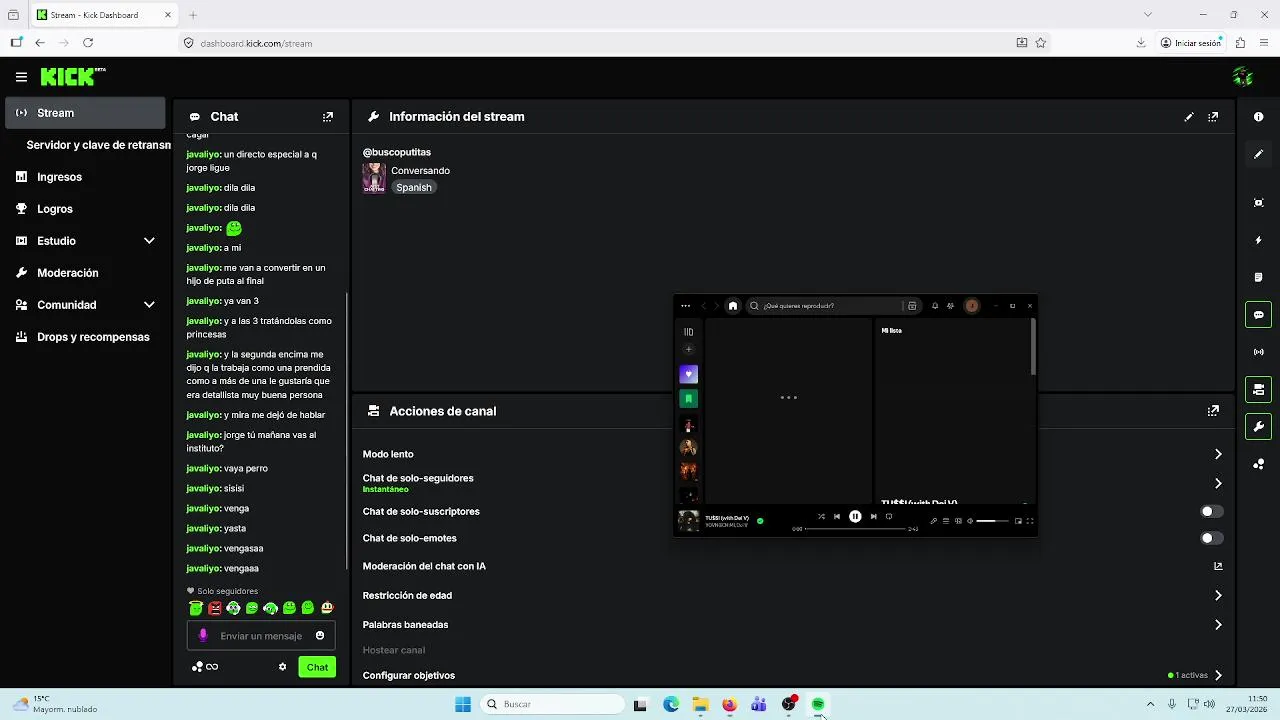This screenshot has height=720, width=1280.
Task: Open the hamburger menu beside Kick logo
Action: [x=21, y=77]
